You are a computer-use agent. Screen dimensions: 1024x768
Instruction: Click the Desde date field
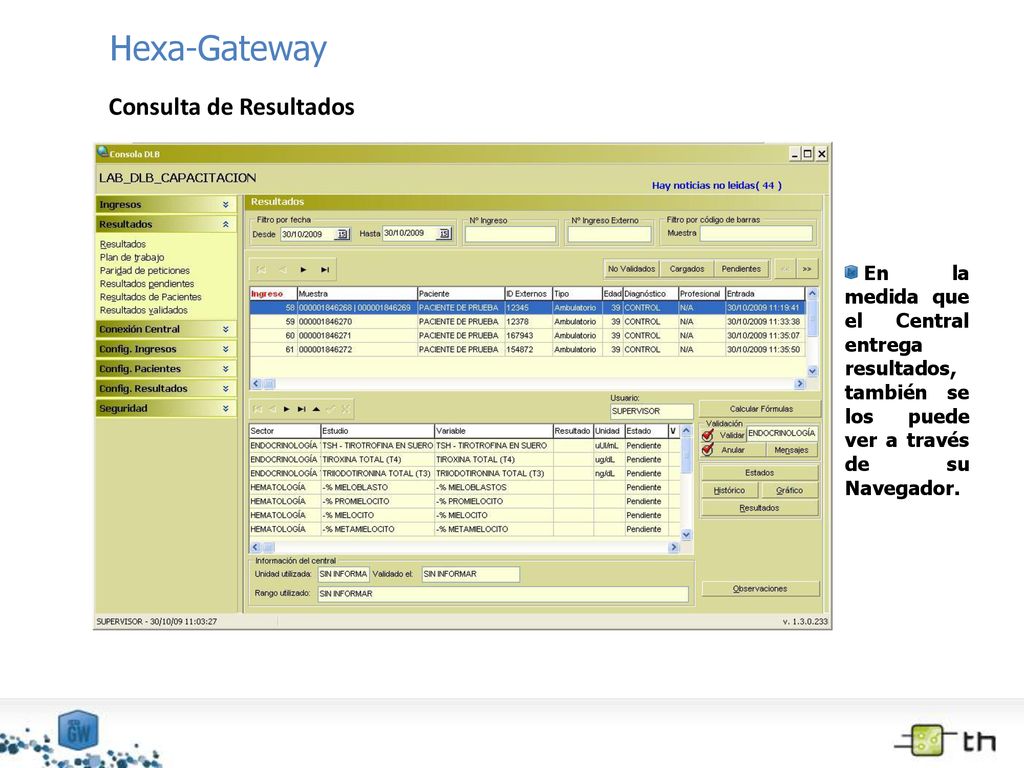point(308,234)
